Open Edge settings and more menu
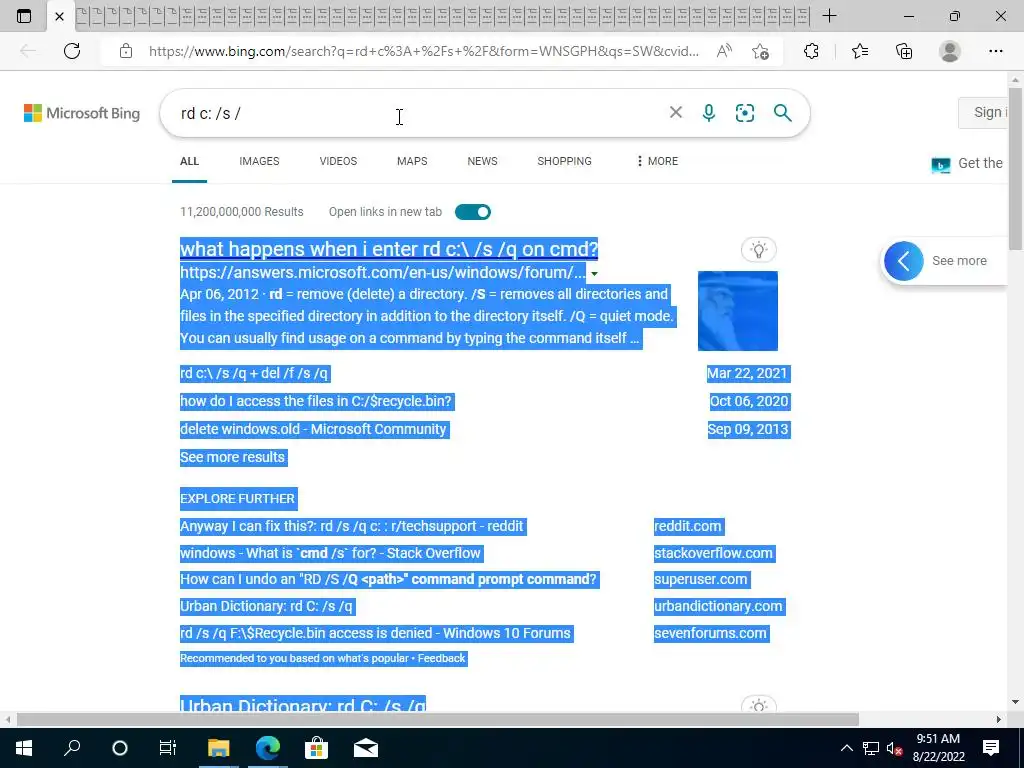Image resolution: width=1024 pixels, height=768 pixels. tap(995, 51)
